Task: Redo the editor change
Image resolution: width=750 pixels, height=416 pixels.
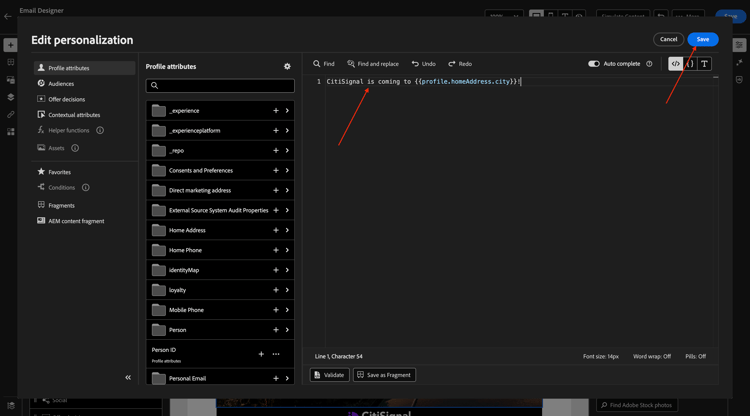Action: 460,64
